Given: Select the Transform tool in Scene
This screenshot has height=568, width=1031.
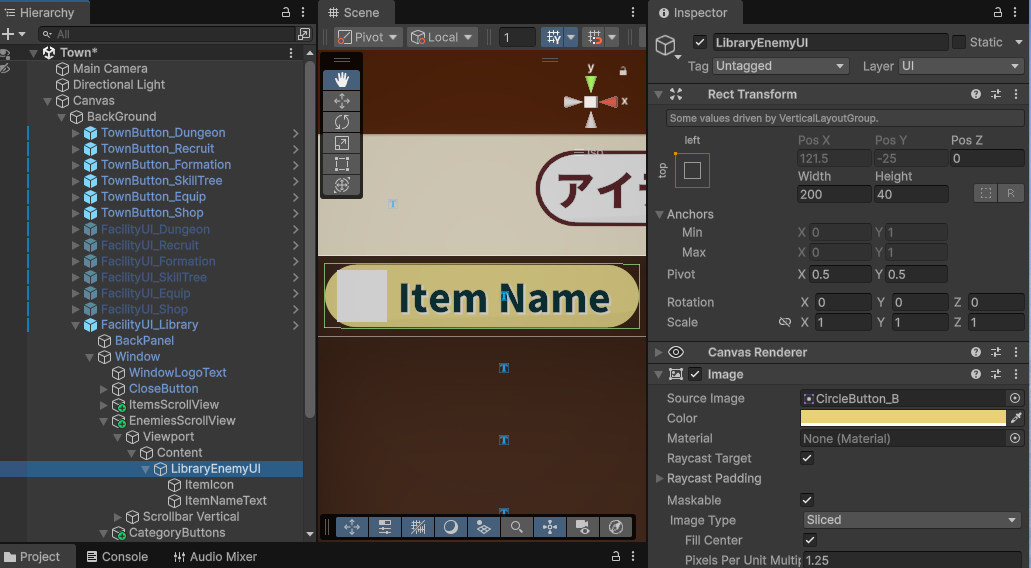Looking at the screenshot, I should pos(341,185).
